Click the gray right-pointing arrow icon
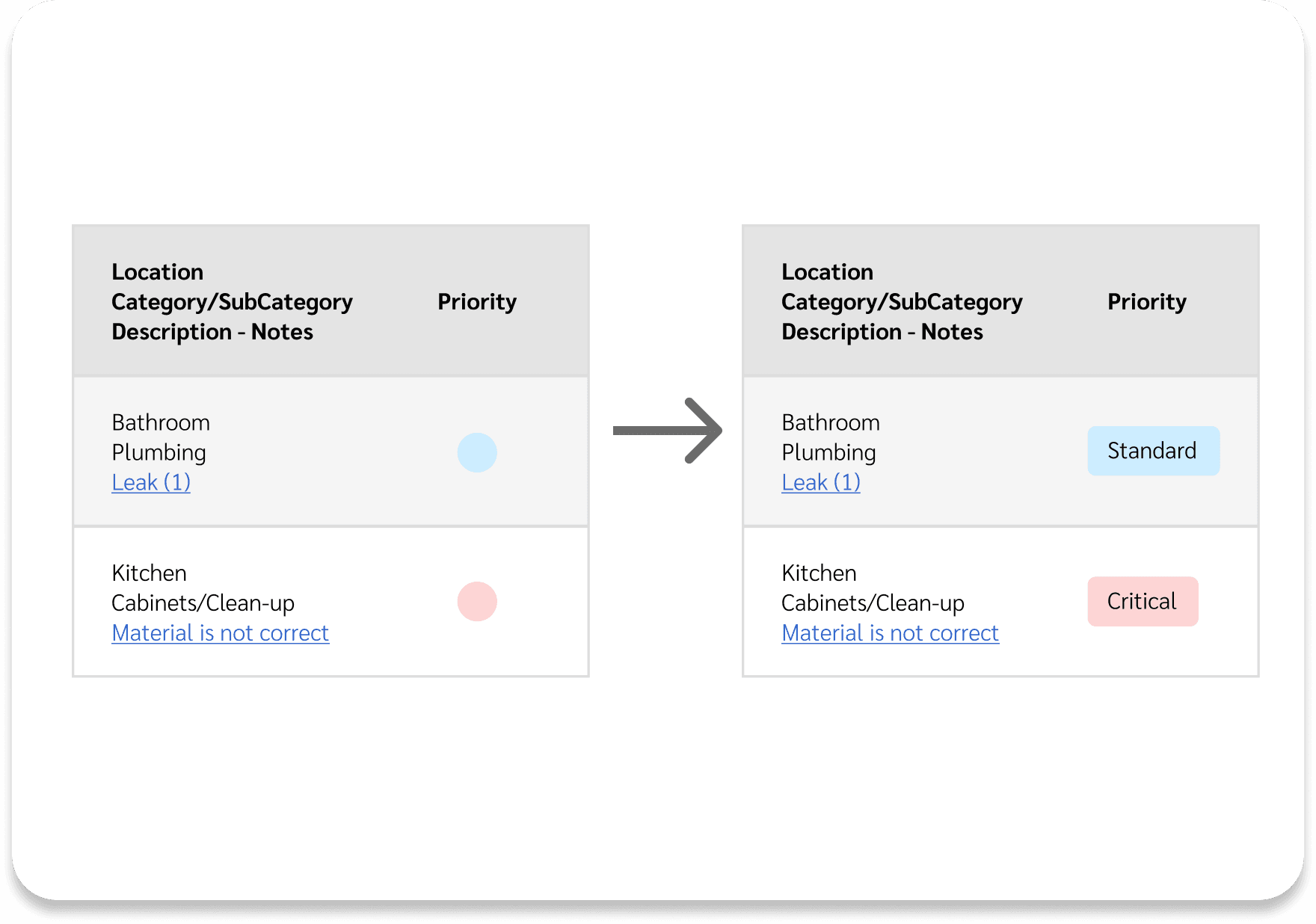Viewport: 1316px width, 924px height. tap(667, 431)
